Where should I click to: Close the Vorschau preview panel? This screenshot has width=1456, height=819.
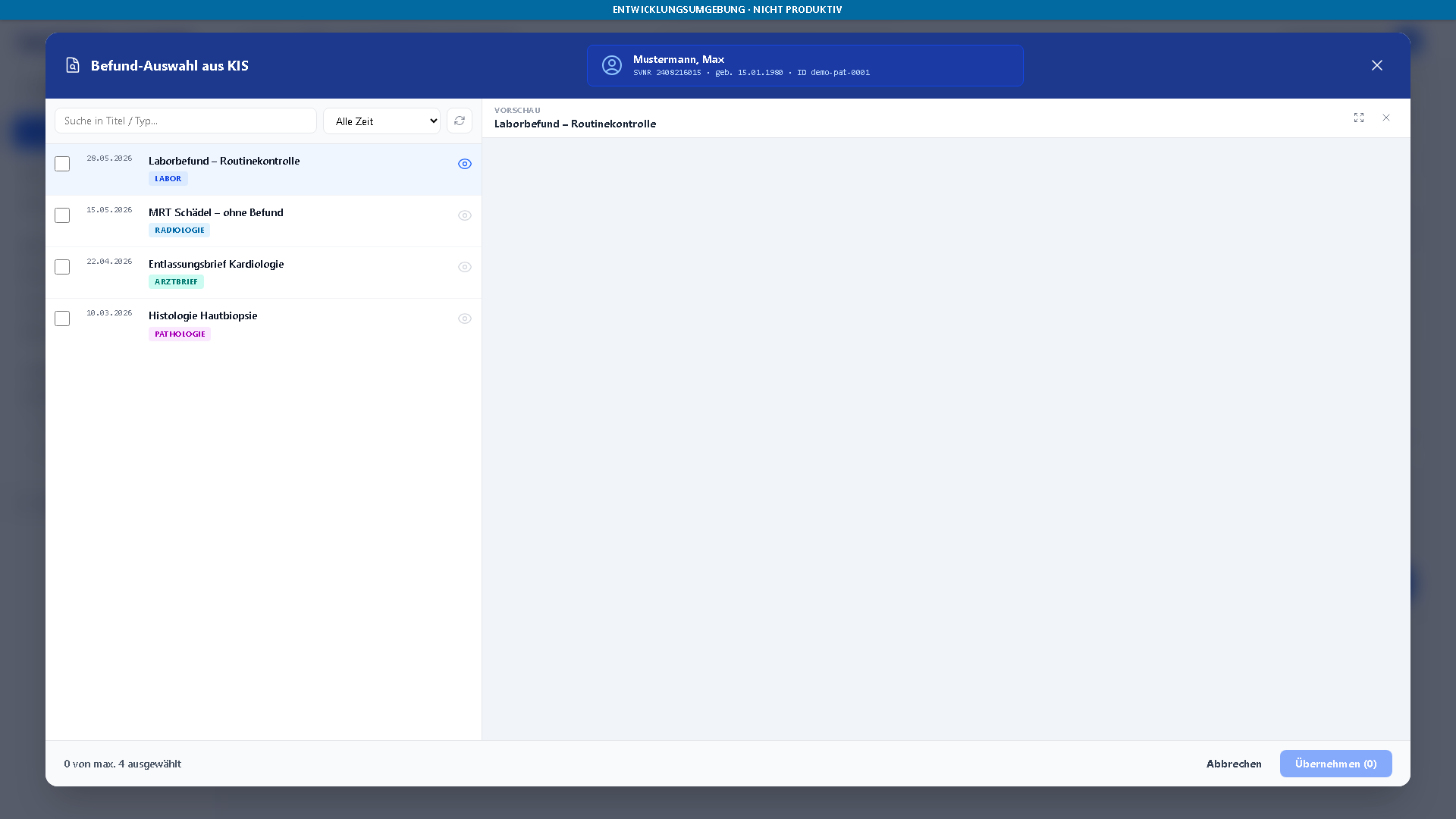click(x=1386, y=118)
